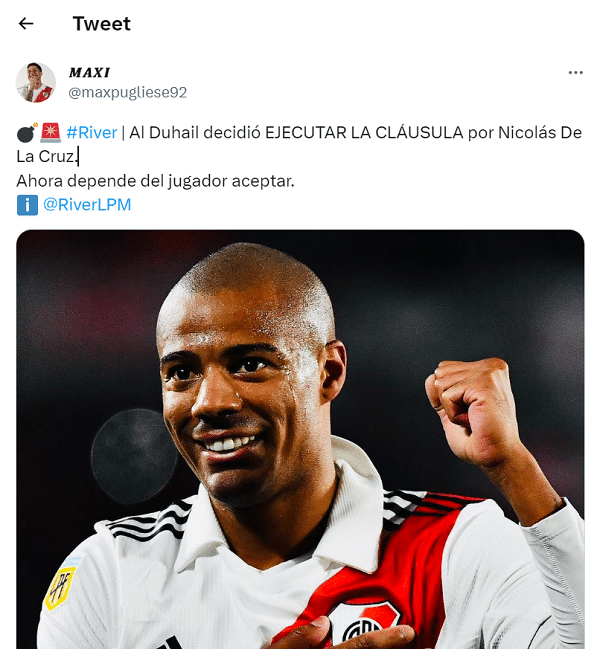Screen dimensions: 600x649
Task: Click the red siren emoji
Action: point(50,132)
